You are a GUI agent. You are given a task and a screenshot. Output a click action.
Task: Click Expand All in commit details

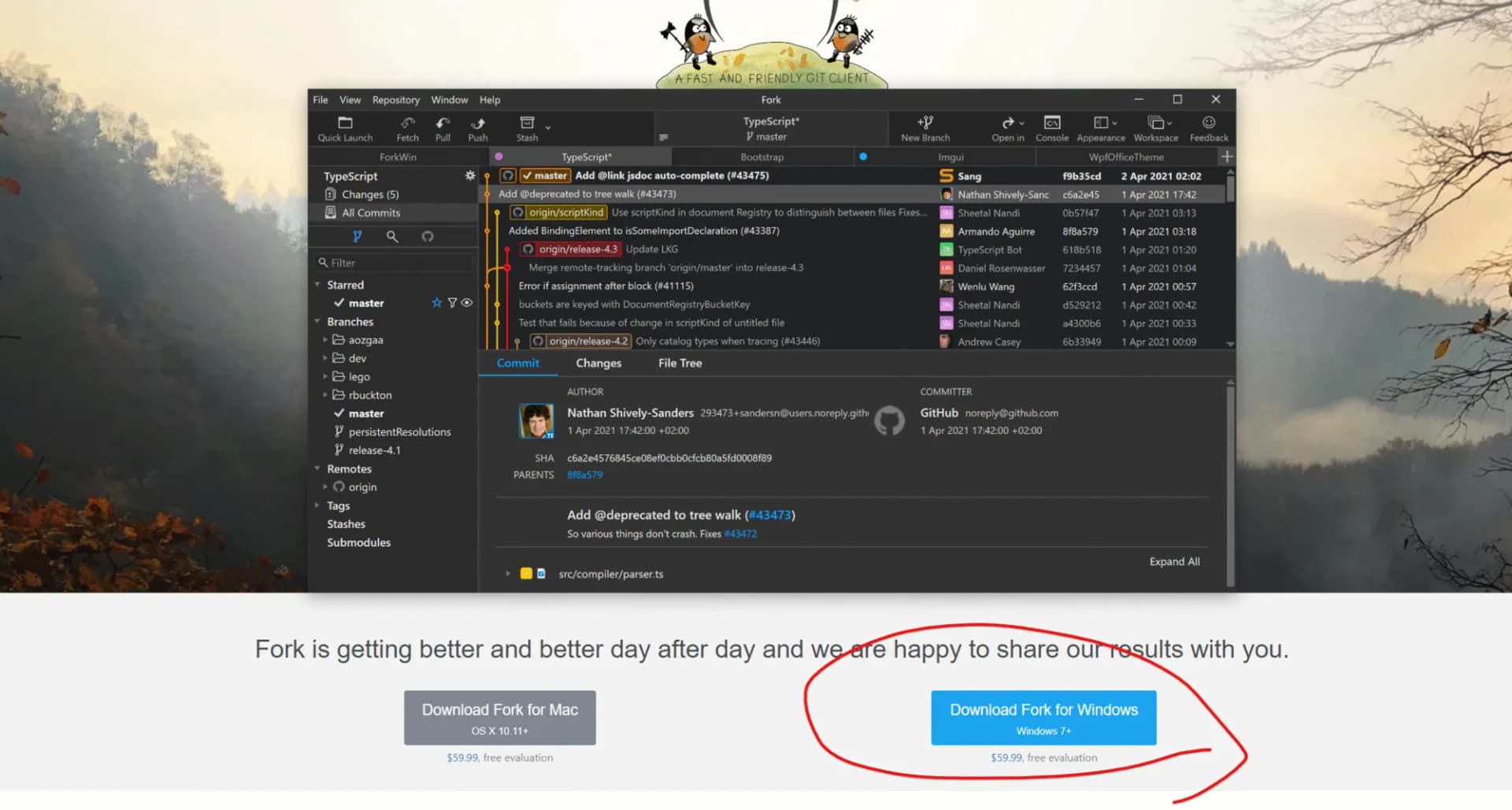pyautogui.click(x=1174, y=561)
